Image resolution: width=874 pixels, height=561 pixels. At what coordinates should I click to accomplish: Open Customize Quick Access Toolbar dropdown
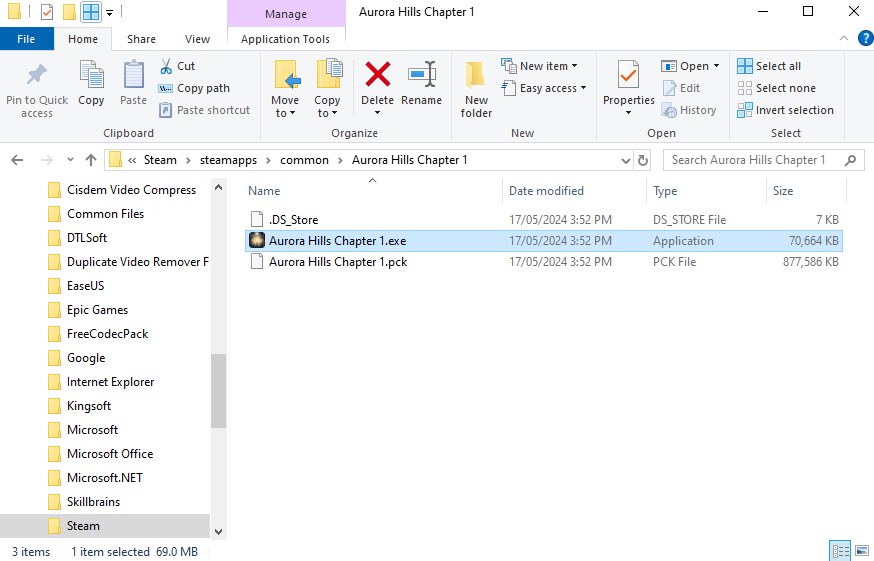[x=110, y=12]
